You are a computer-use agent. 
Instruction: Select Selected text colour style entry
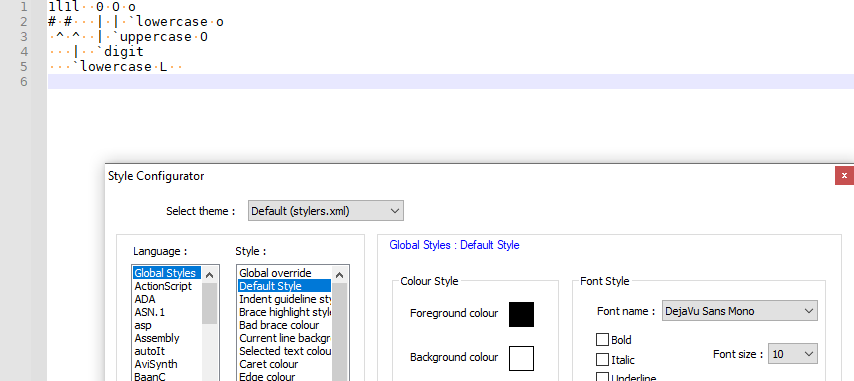coord(284,351)
